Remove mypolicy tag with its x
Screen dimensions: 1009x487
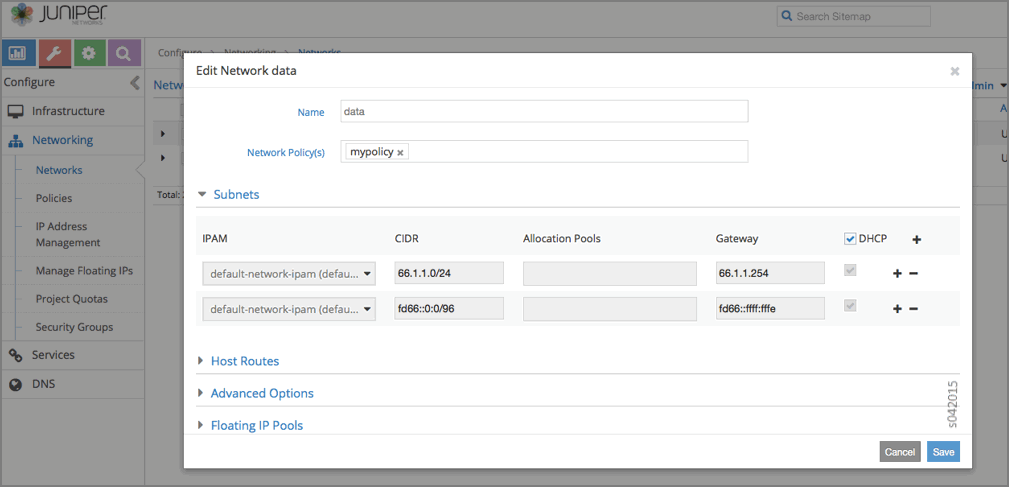(x=400, y=153)
